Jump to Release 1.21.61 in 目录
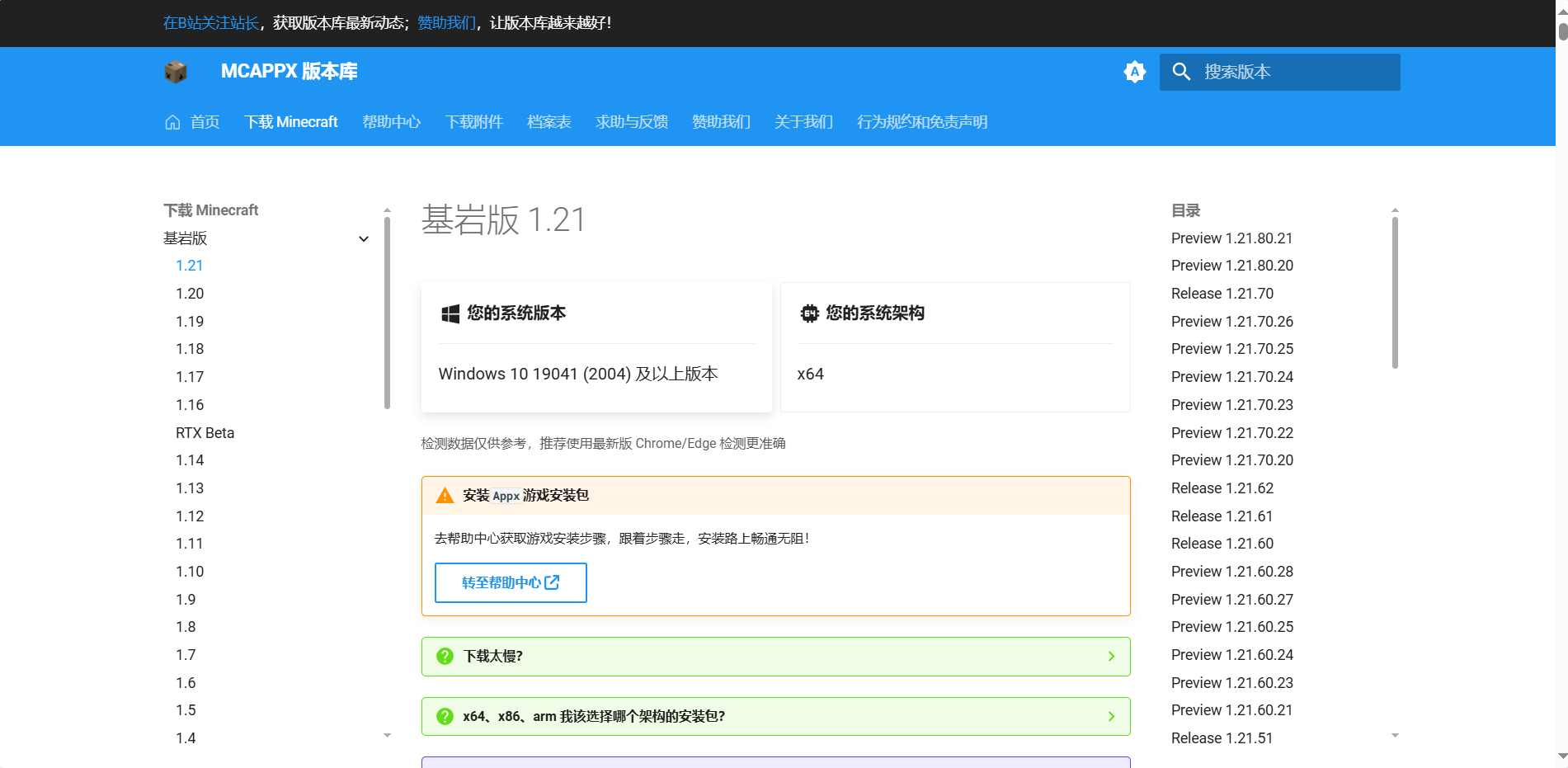 pos(1222,516)
